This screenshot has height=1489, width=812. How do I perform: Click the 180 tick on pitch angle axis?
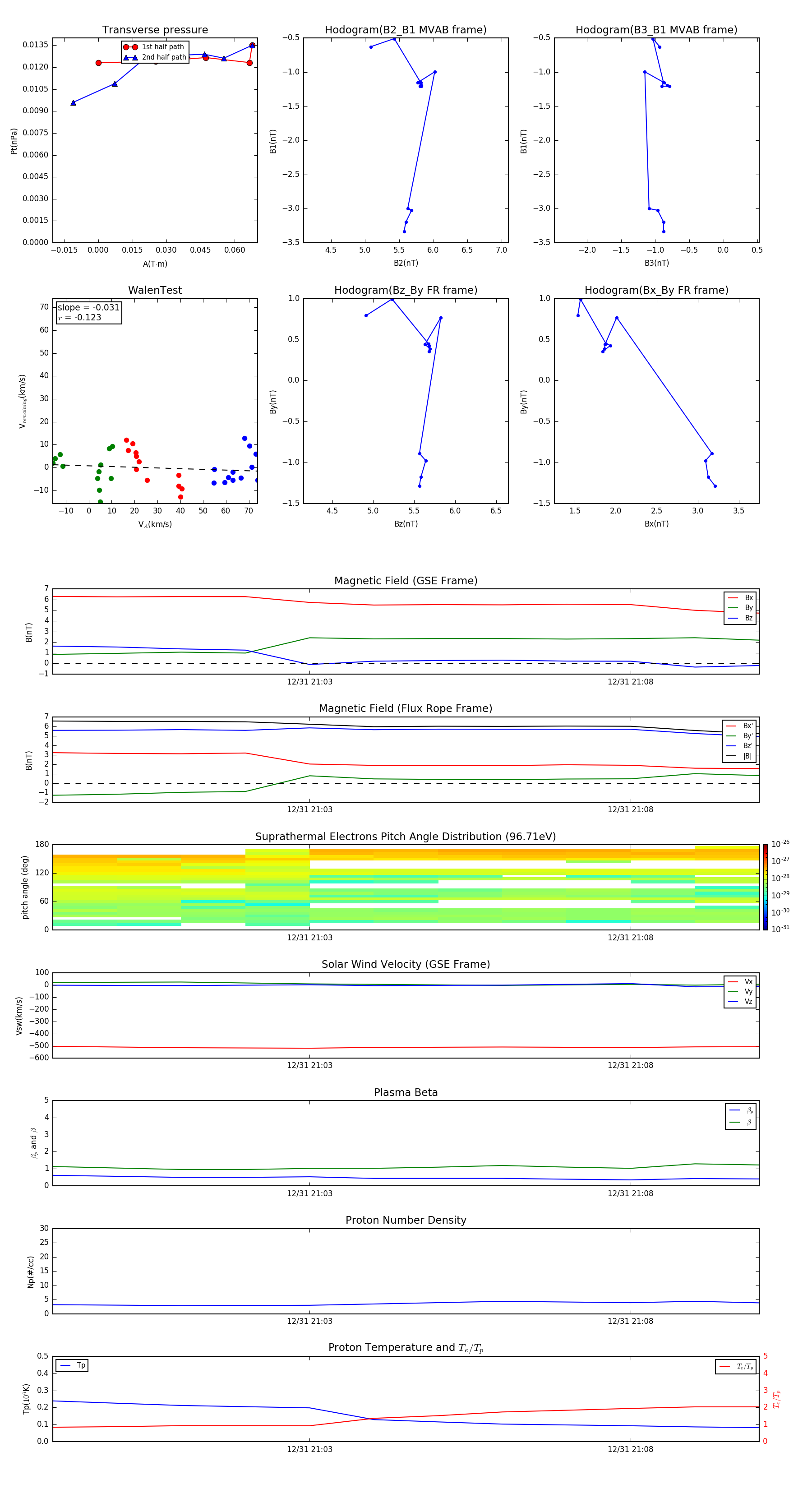42,845
